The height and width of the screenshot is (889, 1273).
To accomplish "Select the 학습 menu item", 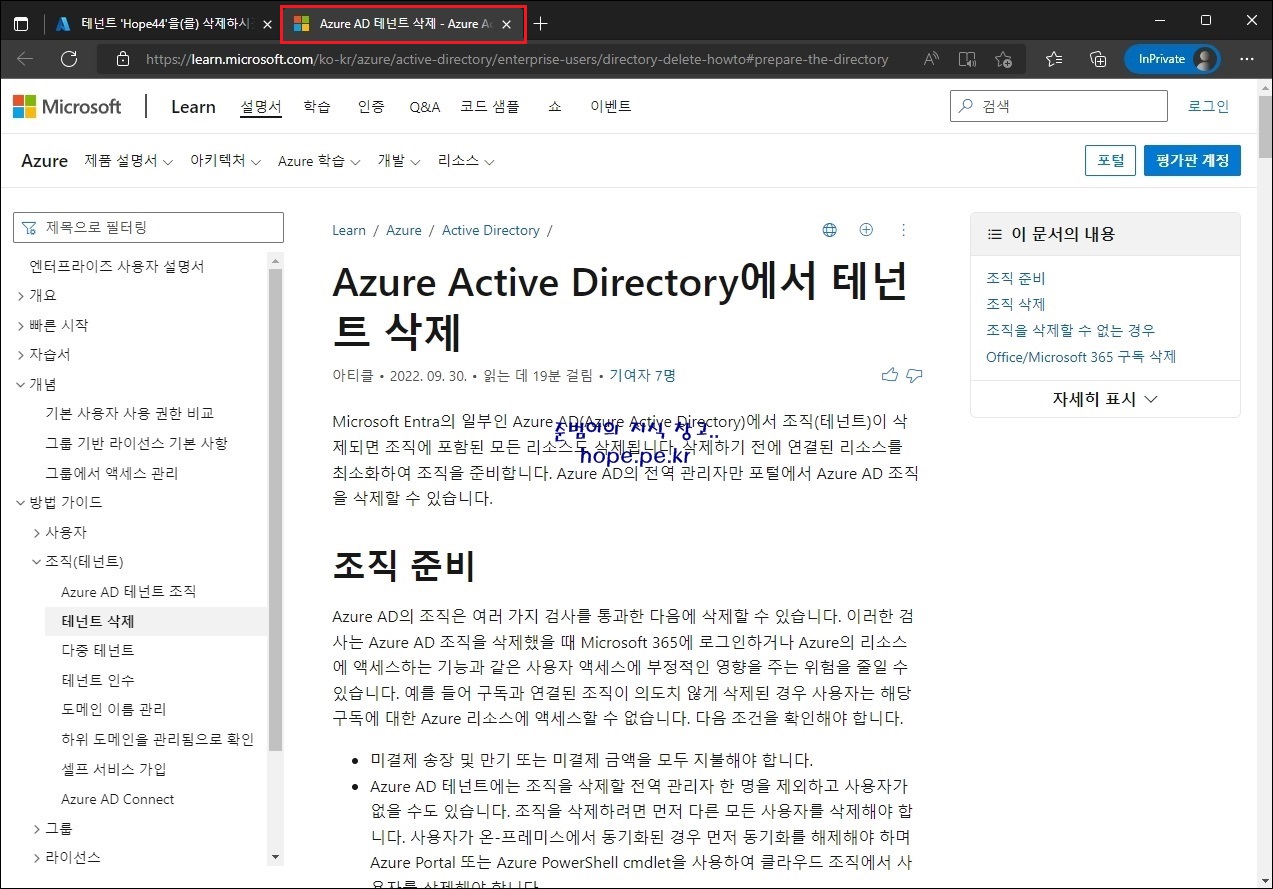I will (x=317, y=107).
